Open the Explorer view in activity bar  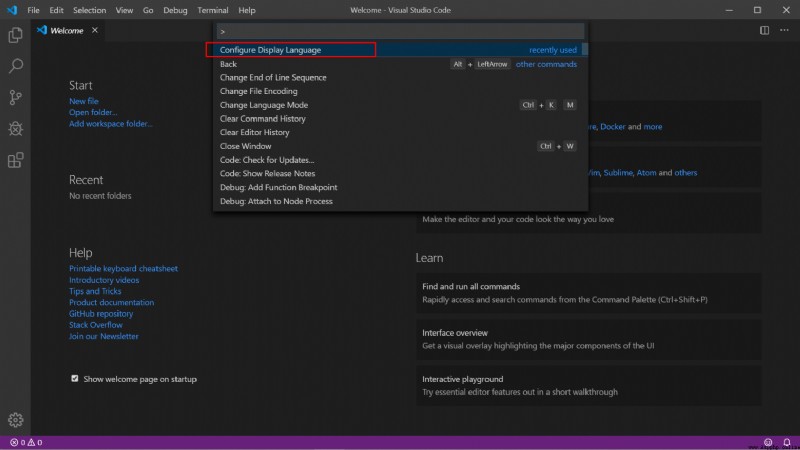click(x=15, y=35)
